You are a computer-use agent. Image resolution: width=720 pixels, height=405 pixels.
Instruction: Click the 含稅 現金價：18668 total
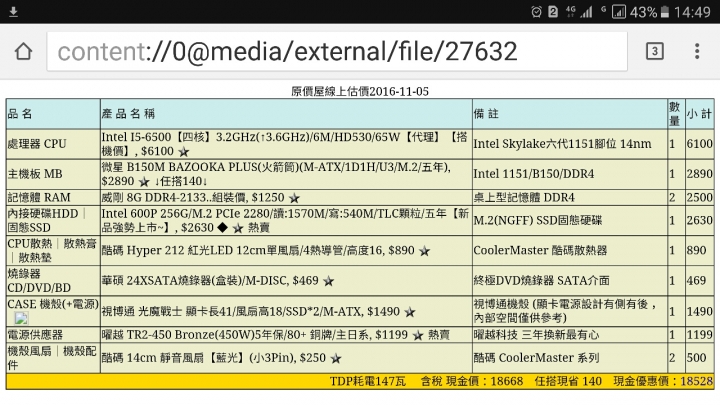[472, 381]
